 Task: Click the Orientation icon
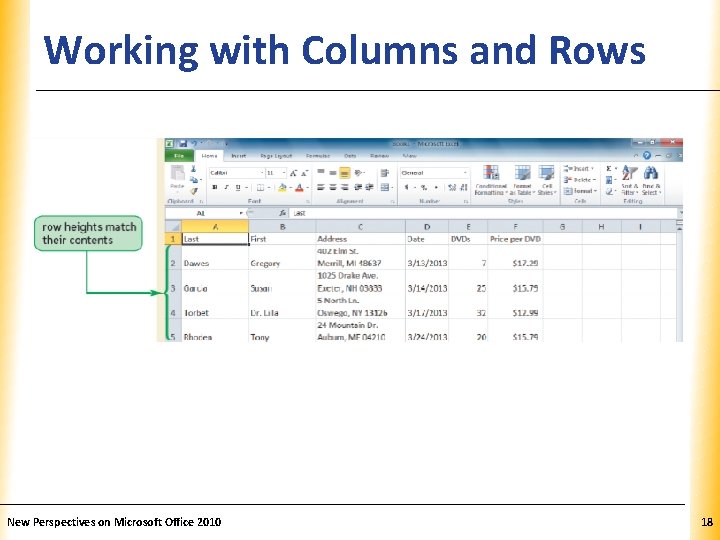point(359,173)
